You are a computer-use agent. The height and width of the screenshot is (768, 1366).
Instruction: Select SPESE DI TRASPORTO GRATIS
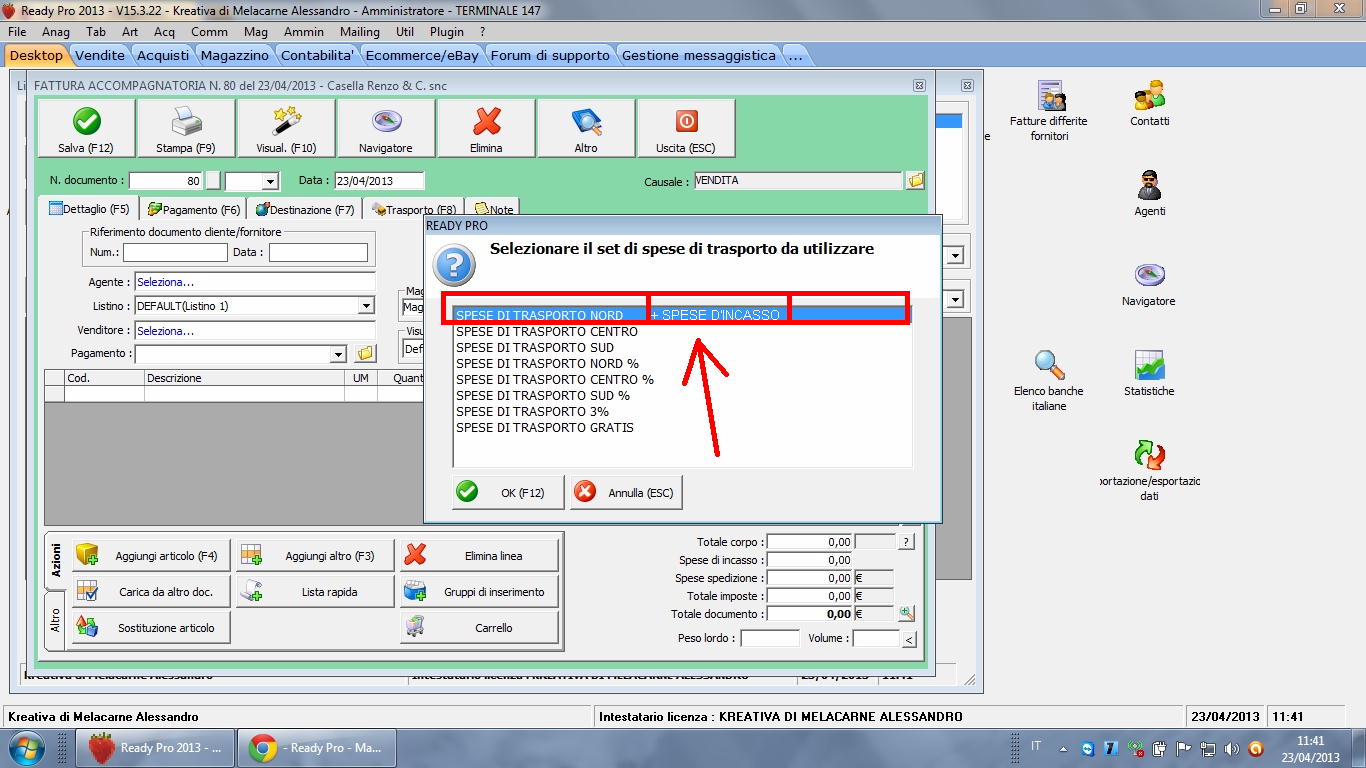click(x=682, y=427)
